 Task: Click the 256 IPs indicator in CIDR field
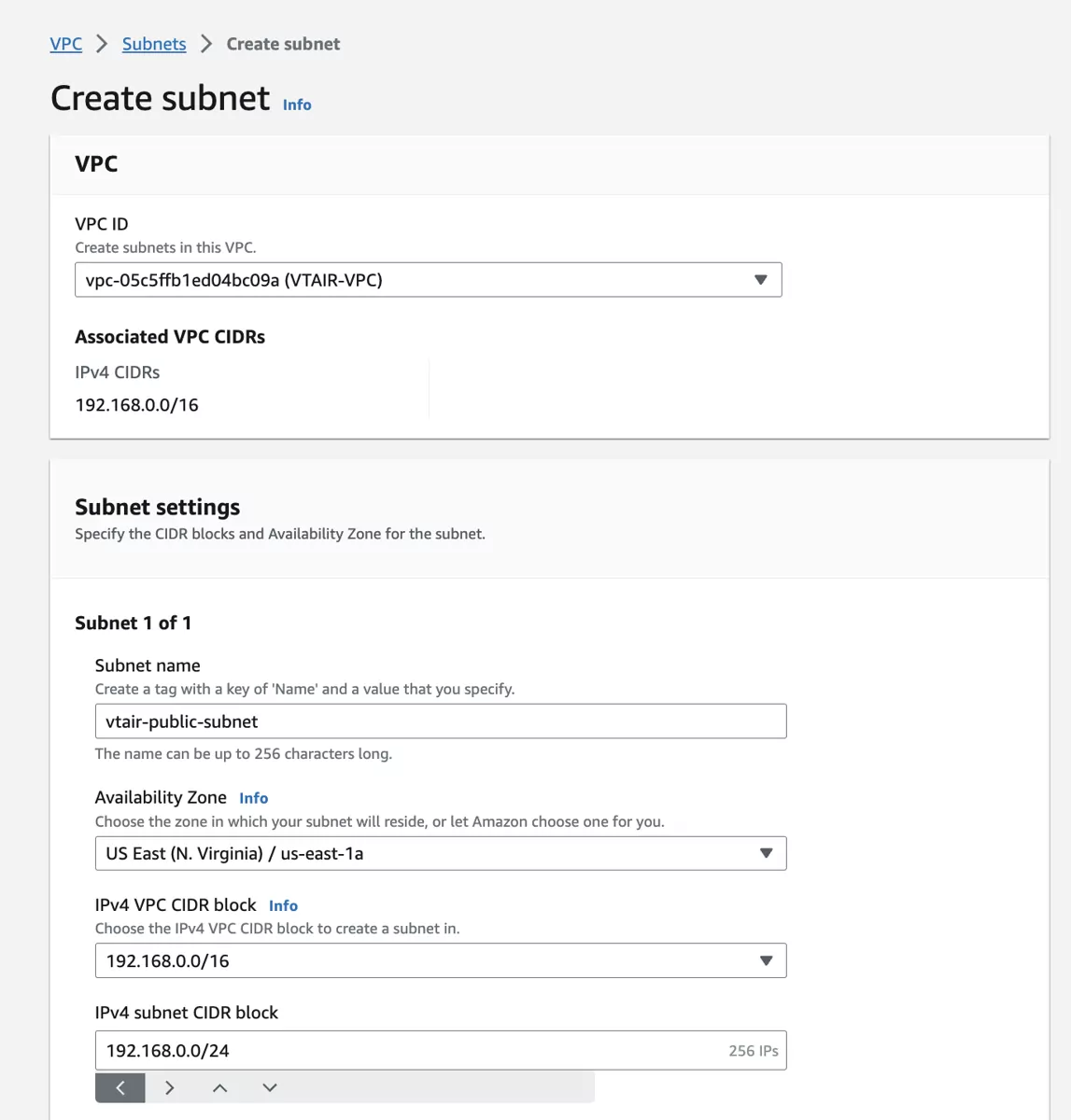pos(752,1050)
